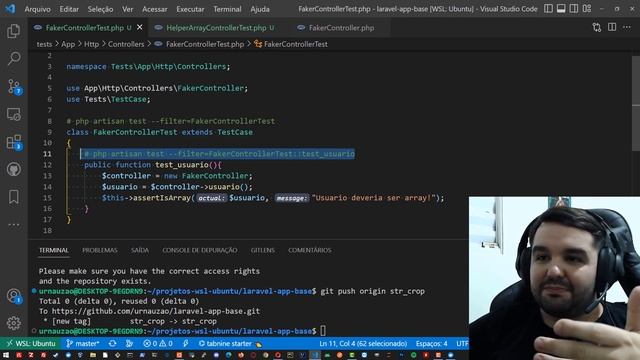The height and width of the screenshot is (360, 640).
Task: Click line number 15 in gutter
Action: [x=47, y=198]
